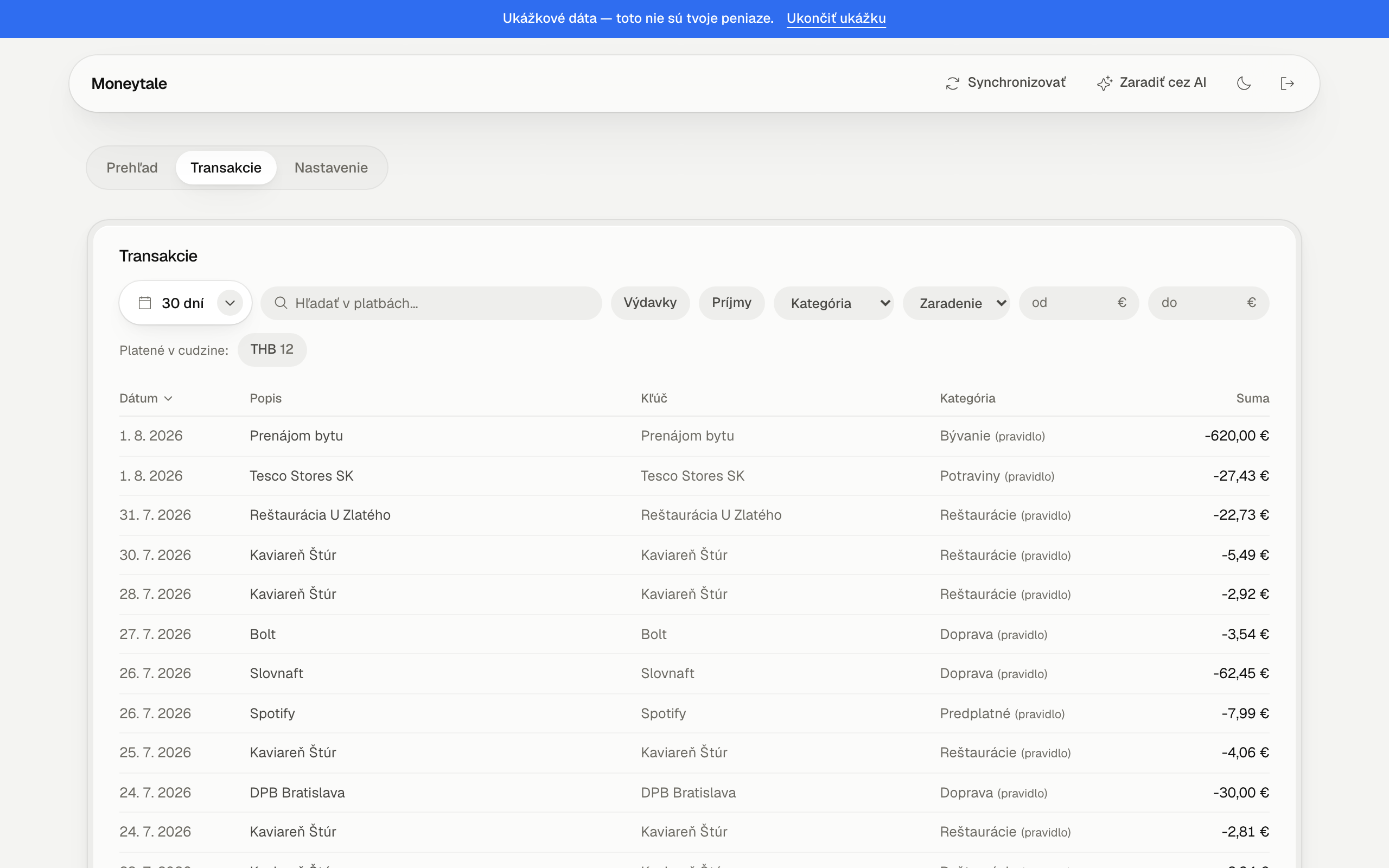Click the logout icon
1389x868 pixels.
pyautogui.click(x=1288, y=83)
